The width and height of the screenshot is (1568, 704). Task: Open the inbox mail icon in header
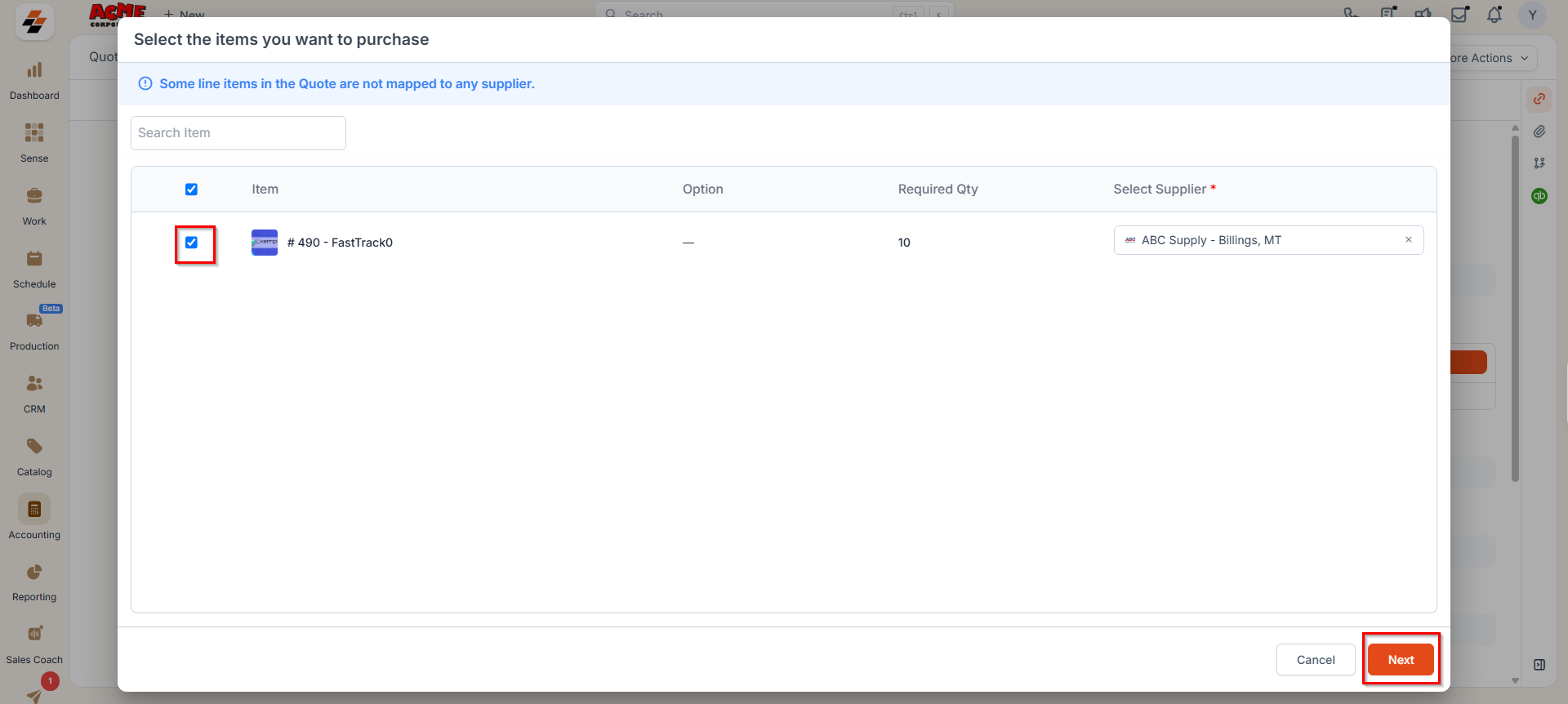point(1459,14)
